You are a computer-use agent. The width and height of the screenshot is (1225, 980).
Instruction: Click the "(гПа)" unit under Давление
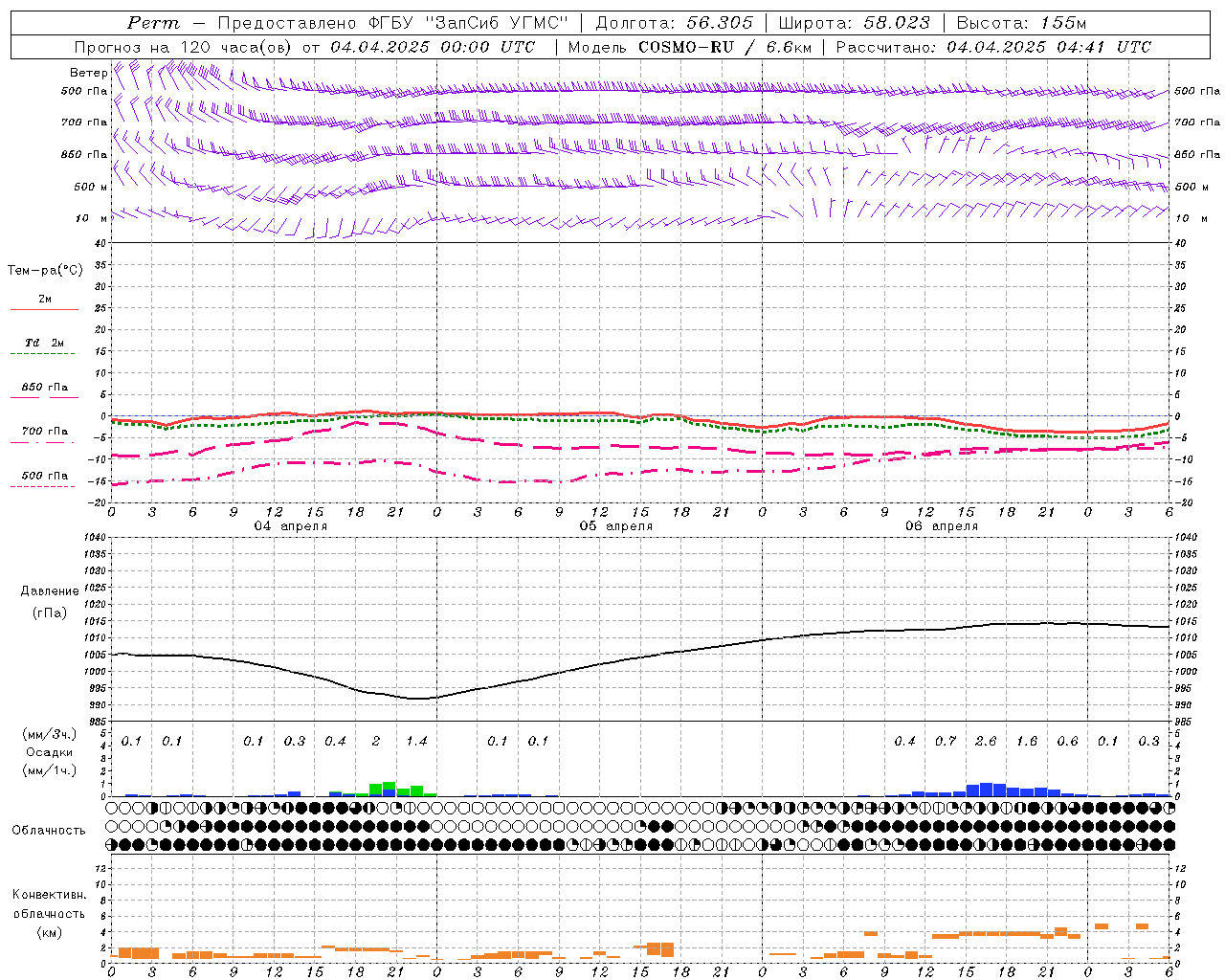50,613
